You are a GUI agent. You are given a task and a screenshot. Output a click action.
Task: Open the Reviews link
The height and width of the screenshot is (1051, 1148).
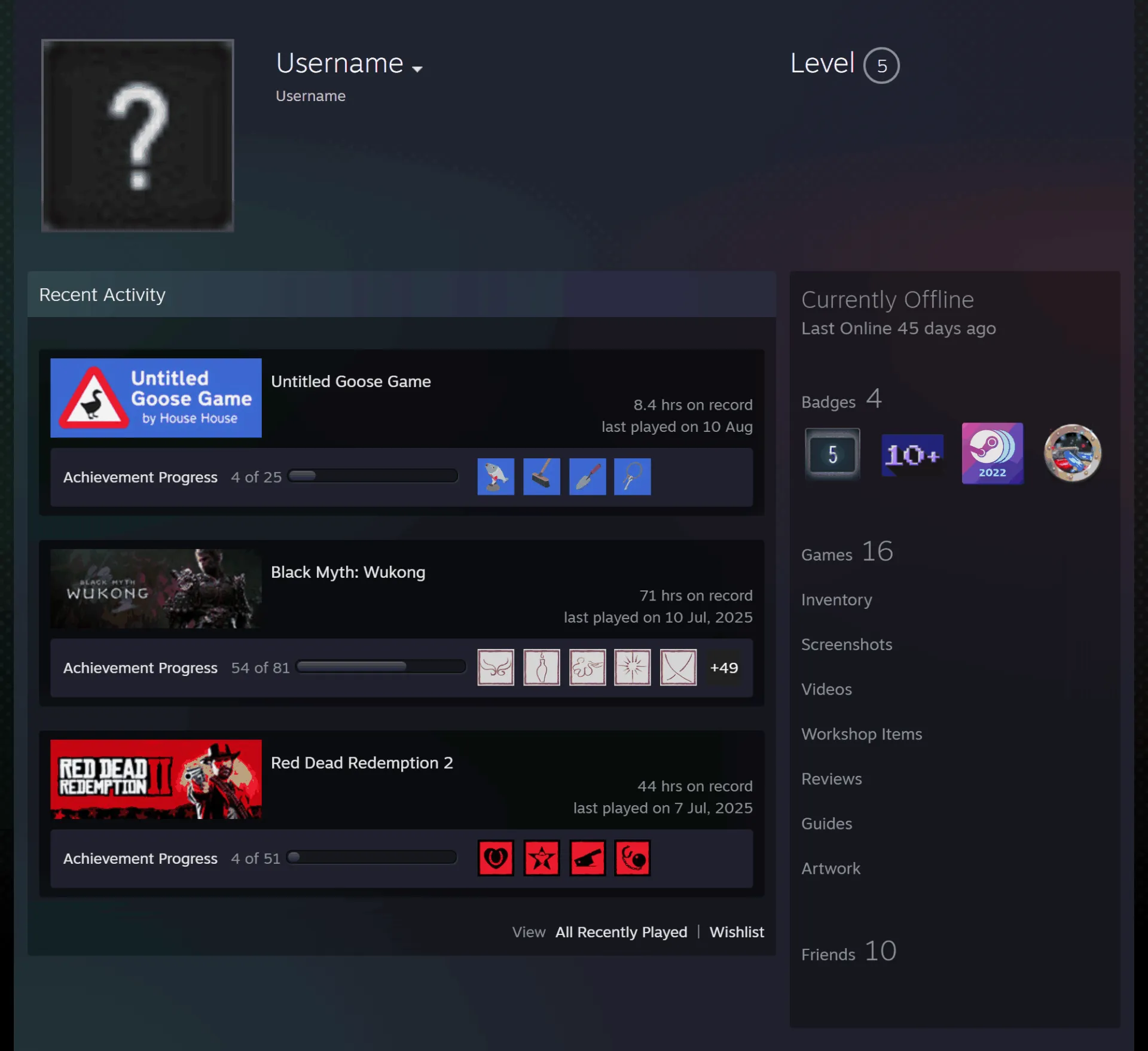click(832, 779)
